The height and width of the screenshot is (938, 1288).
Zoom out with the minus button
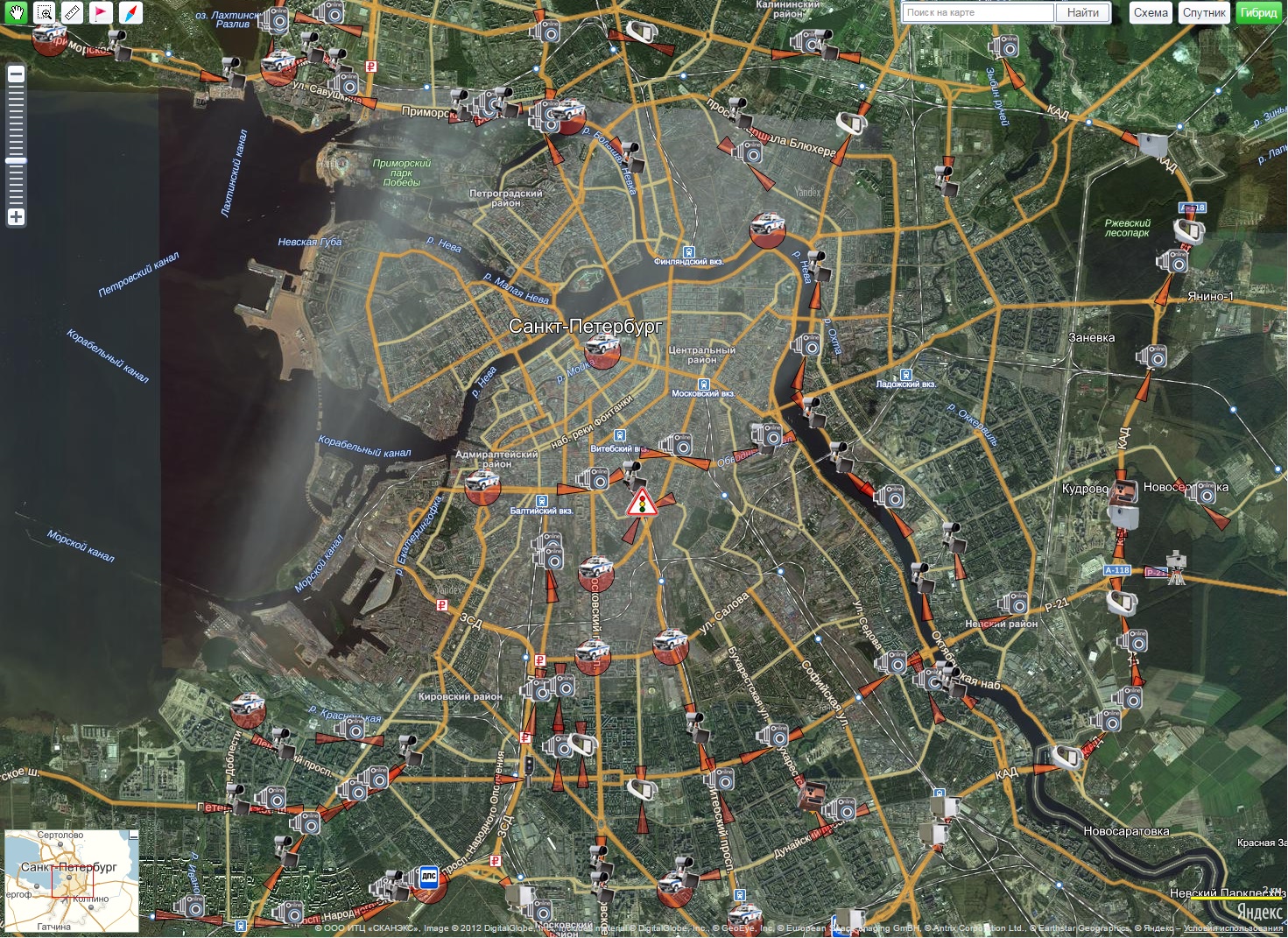tap(16, 75)
